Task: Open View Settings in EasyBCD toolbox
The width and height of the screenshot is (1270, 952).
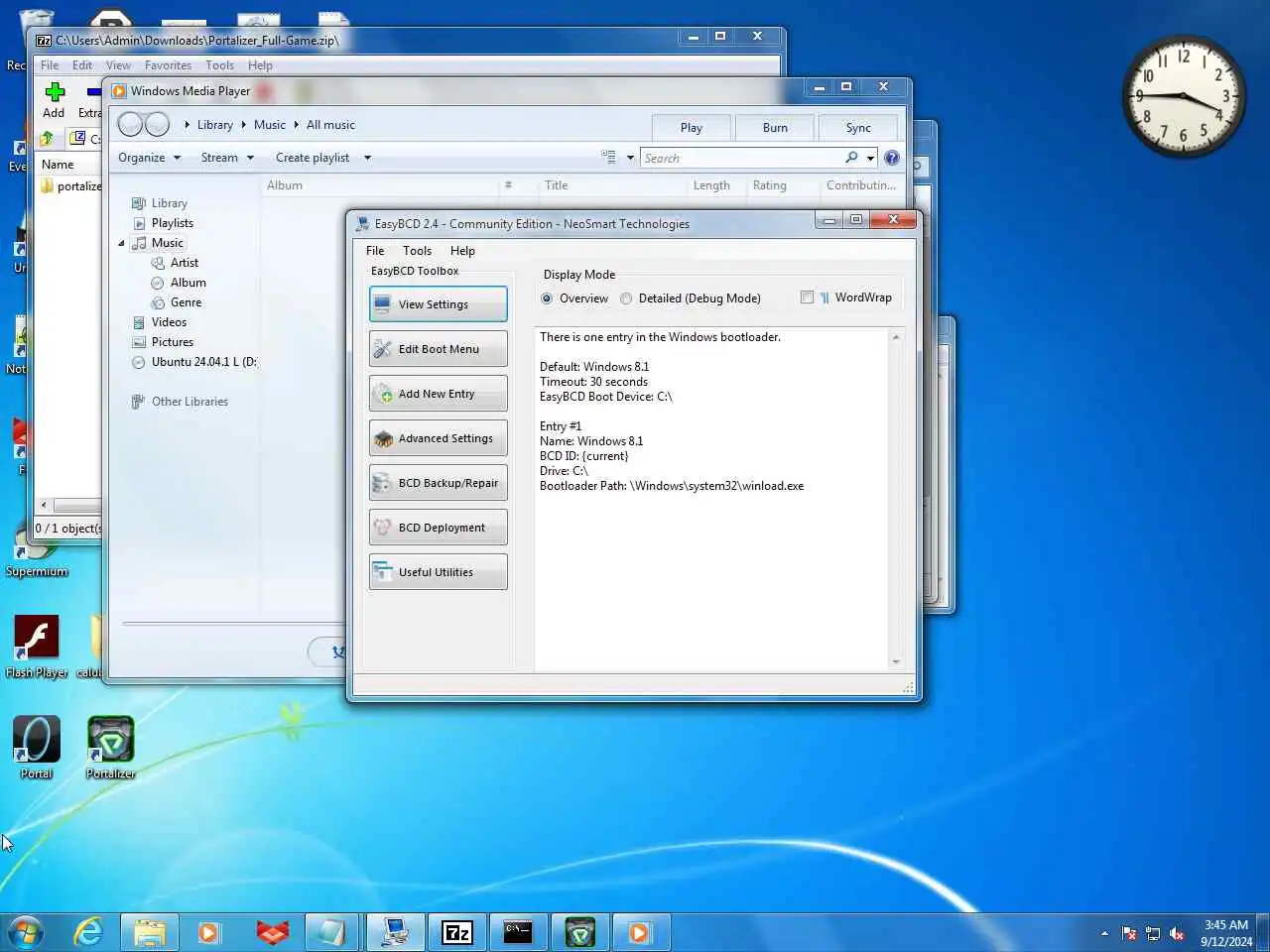Action: (438, 304)
